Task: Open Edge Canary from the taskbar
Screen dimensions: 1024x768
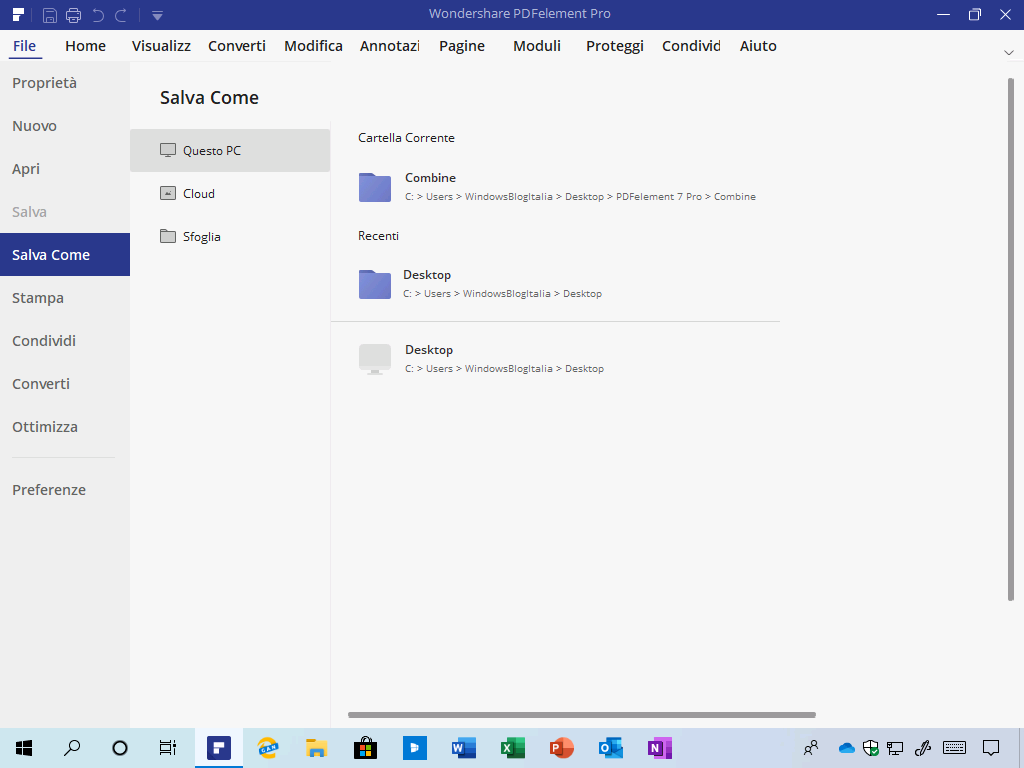Action: click(268, 748)
